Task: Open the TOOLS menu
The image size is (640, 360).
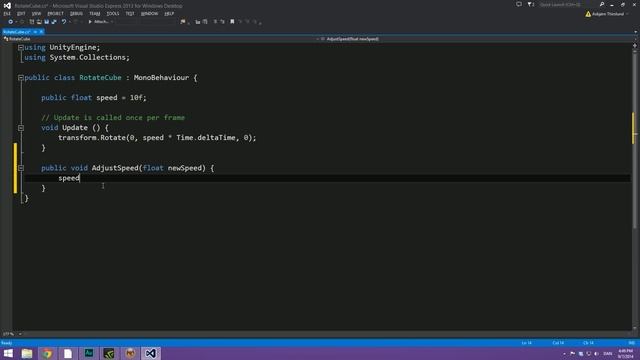Action: point(113,13)
